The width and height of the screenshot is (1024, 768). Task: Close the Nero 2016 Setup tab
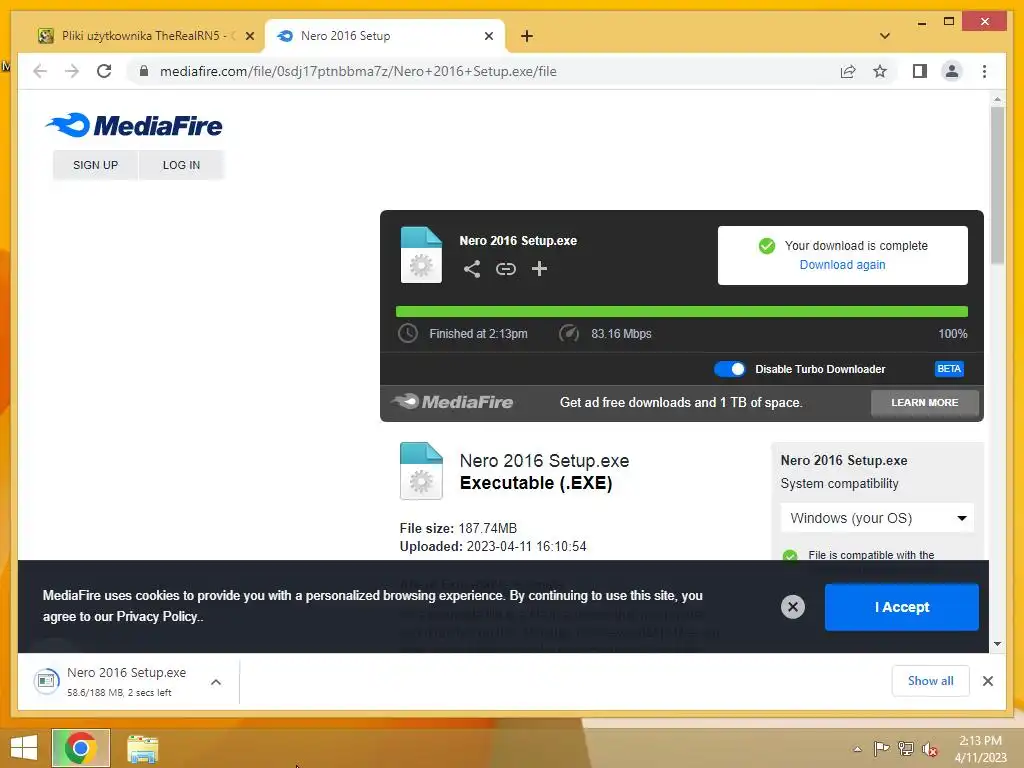coord(488,36)
